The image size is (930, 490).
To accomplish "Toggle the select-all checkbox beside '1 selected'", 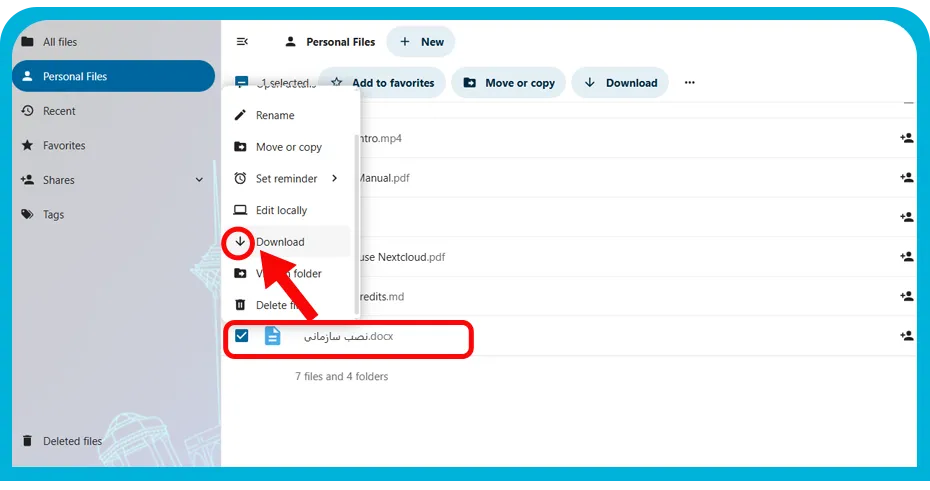I will point(241,82).
